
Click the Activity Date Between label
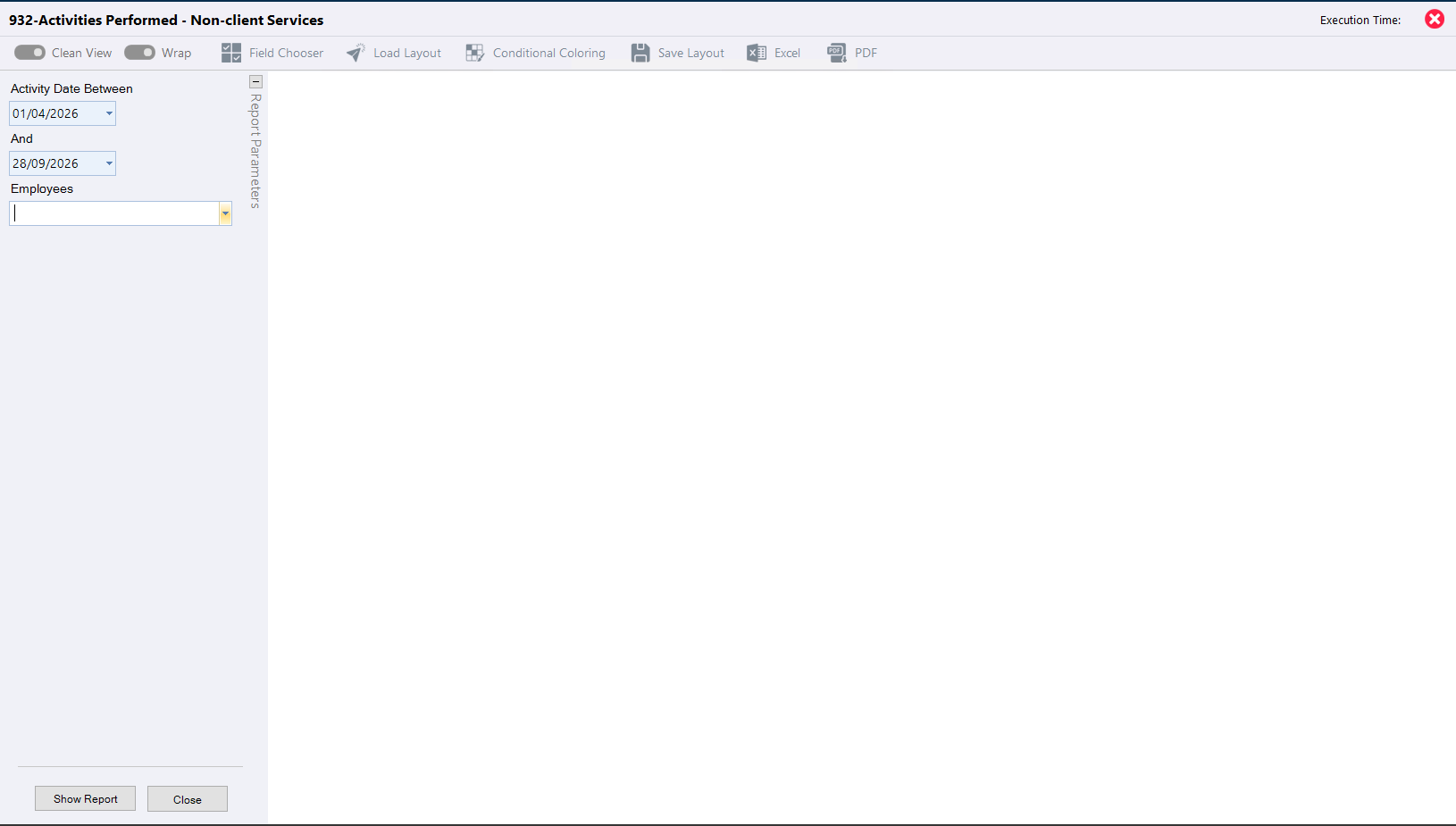click(71, 88)
